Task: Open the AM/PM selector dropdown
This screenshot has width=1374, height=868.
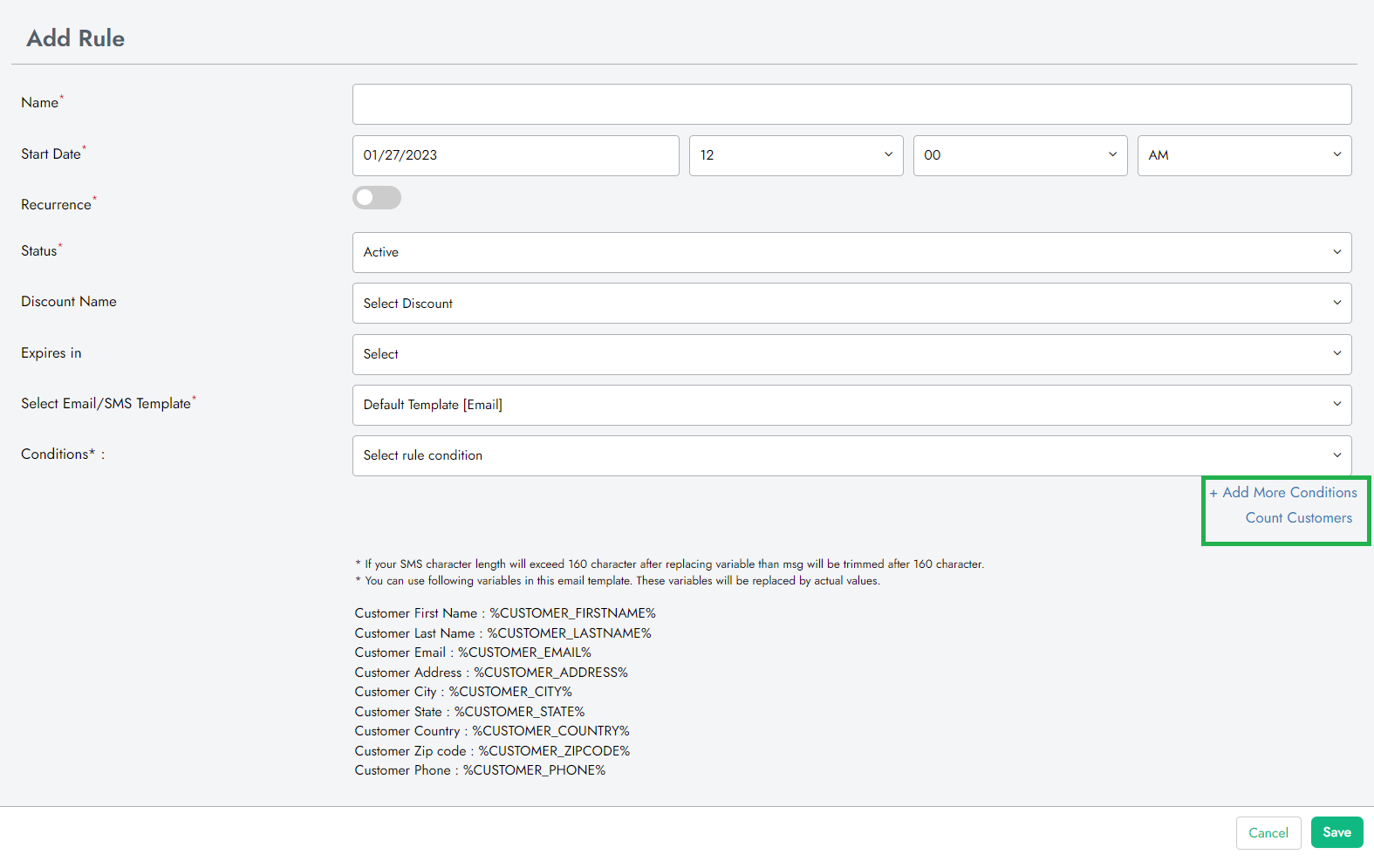Action: pyautogui.click(x=1244, y=155)
